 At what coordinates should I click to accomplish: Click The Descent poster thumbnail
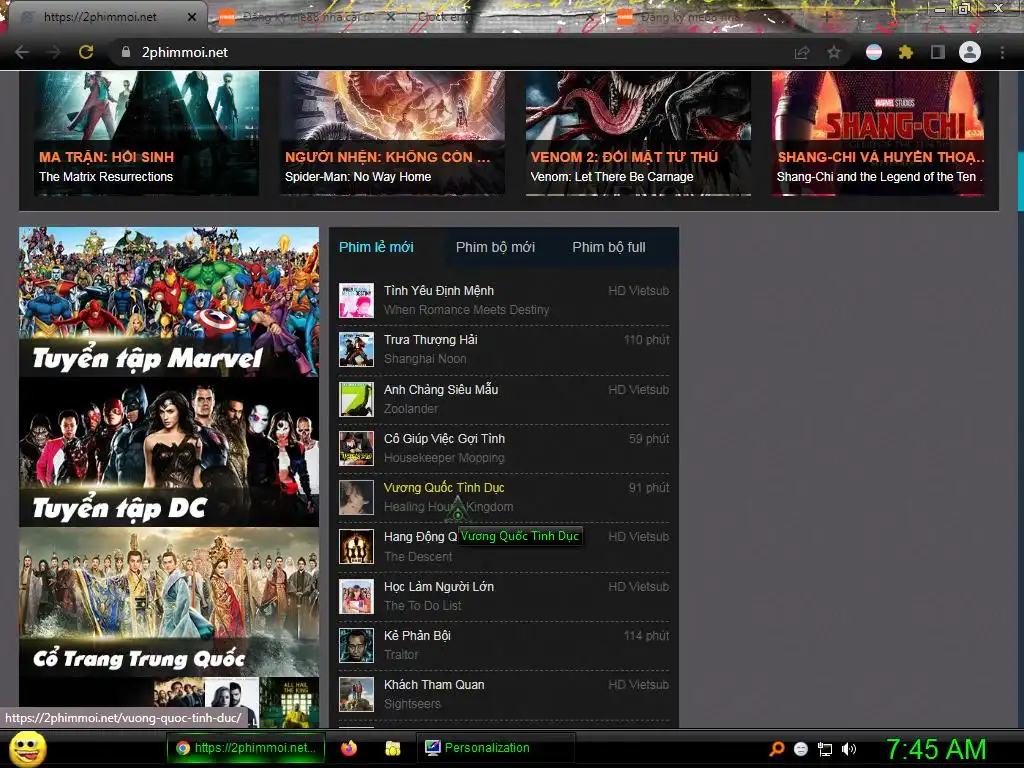pyautogui.click(x=356, y=547)
